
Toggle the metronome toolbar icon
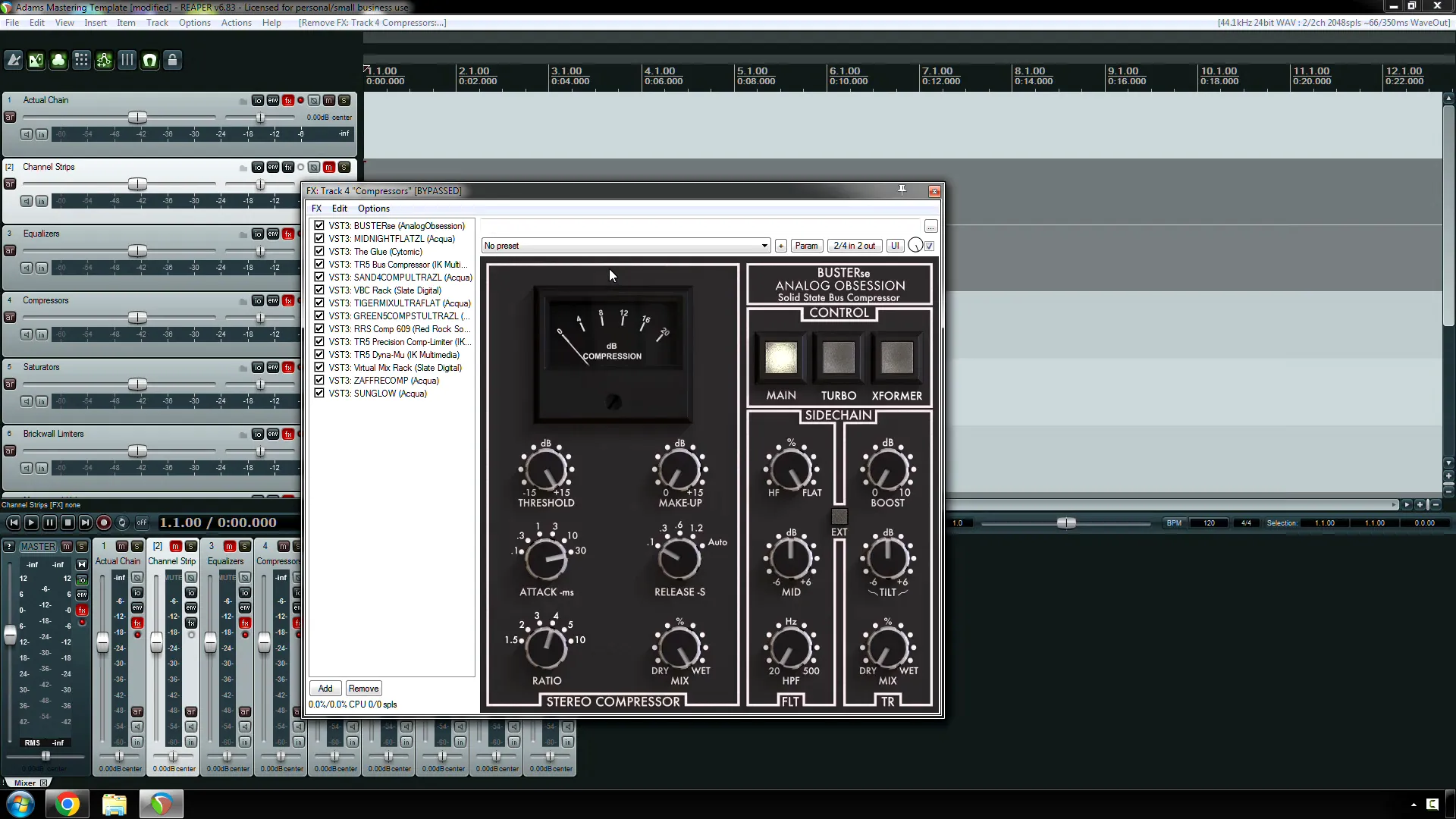tap(14, 60)
